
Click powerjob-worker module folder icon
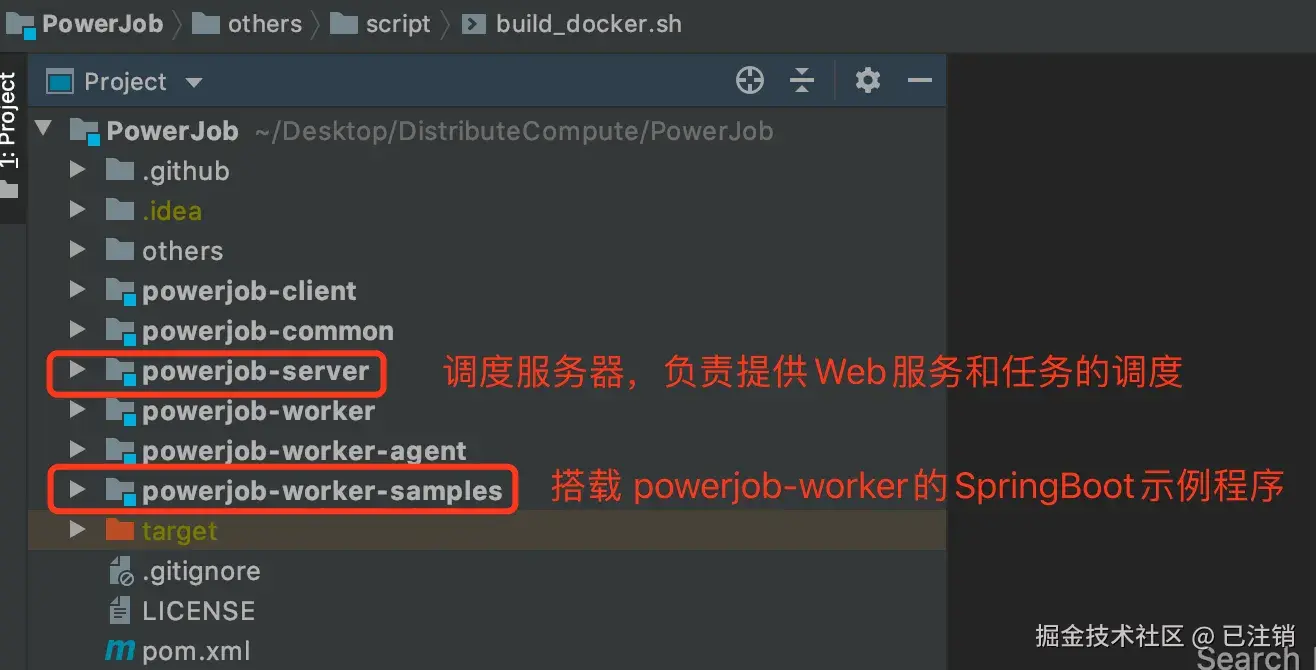pyautogui.click(x=121, y=412)
